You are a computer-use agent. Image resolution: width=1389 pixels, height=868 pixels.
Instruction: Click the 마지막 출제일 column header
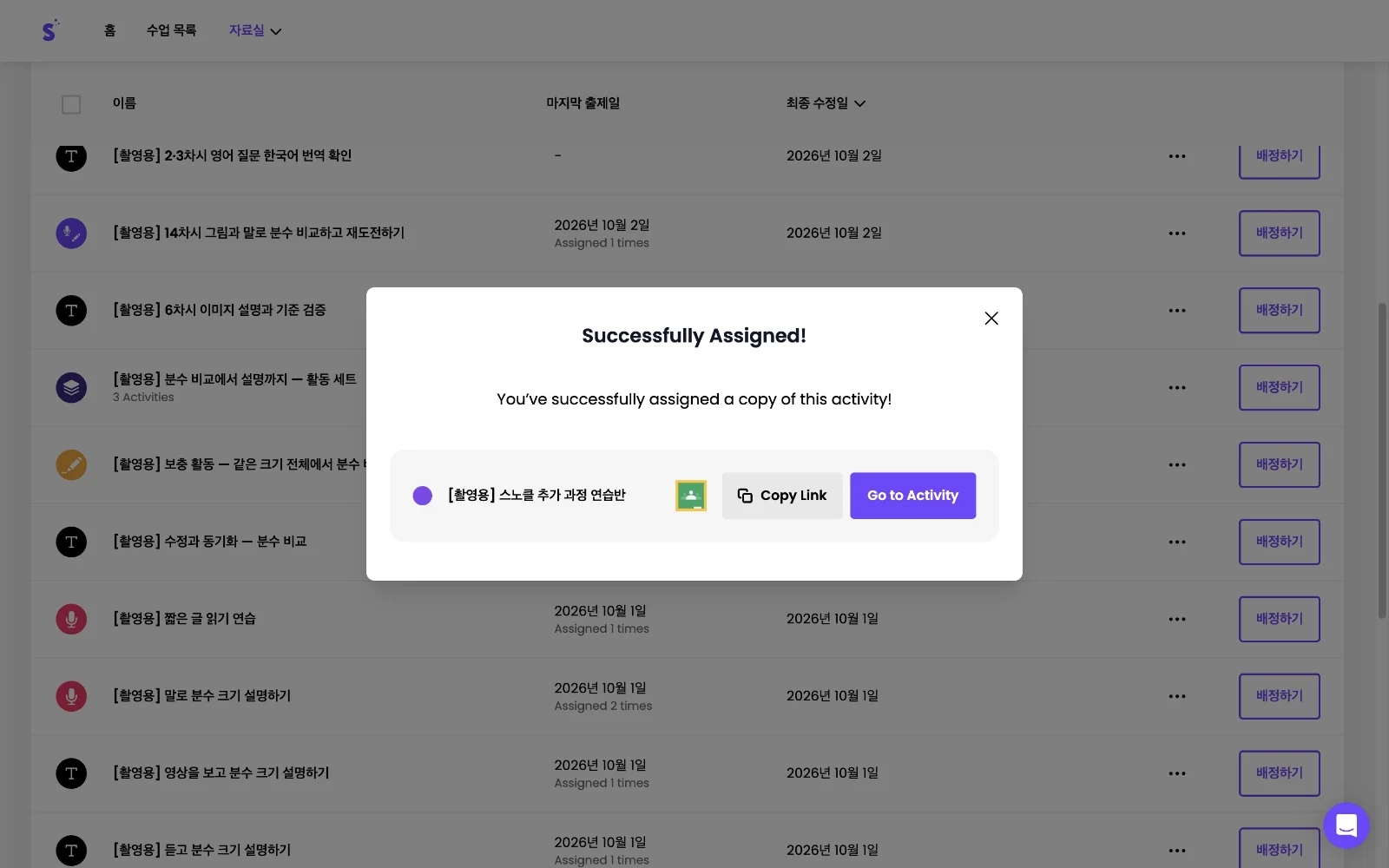click(x=583, y=103)
